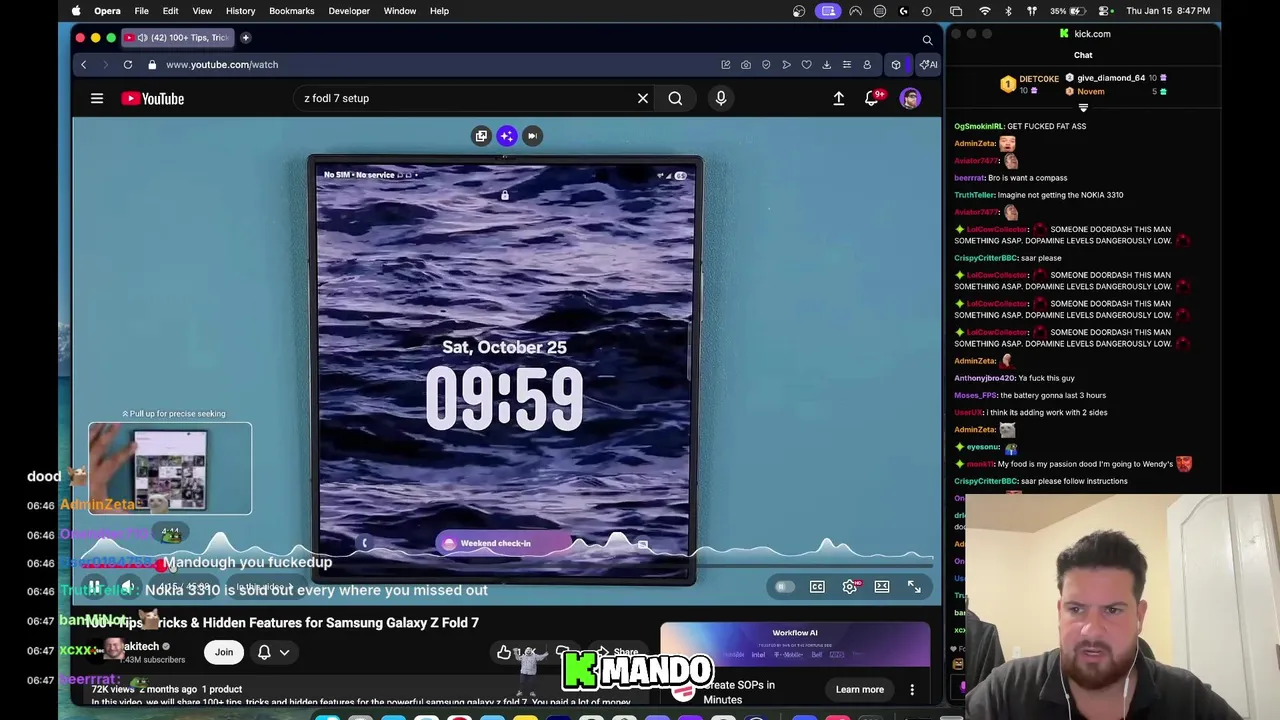Open the Developer menu
Viewport: 1280px width, 720px height.
pos(349,11)
